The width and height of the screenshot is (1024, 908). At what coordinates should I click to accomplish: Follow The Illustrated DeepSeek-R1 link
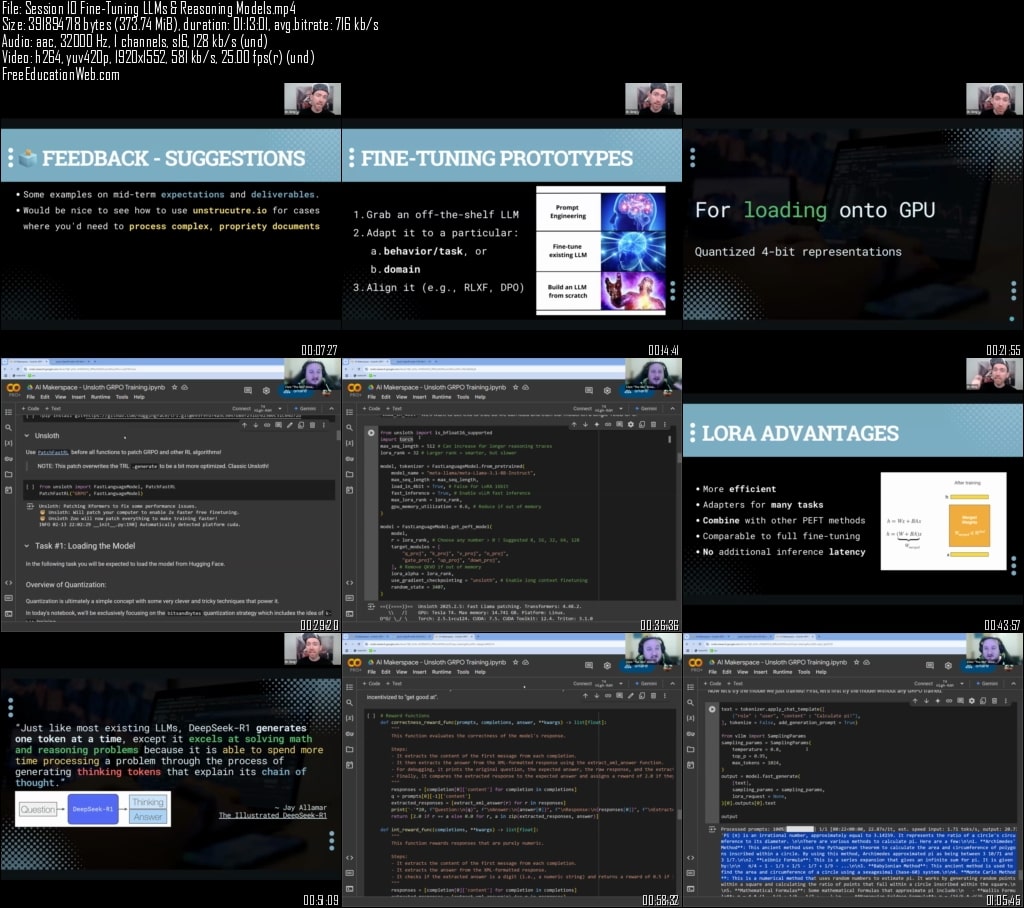pyautogui.click(x=272, y=815)
